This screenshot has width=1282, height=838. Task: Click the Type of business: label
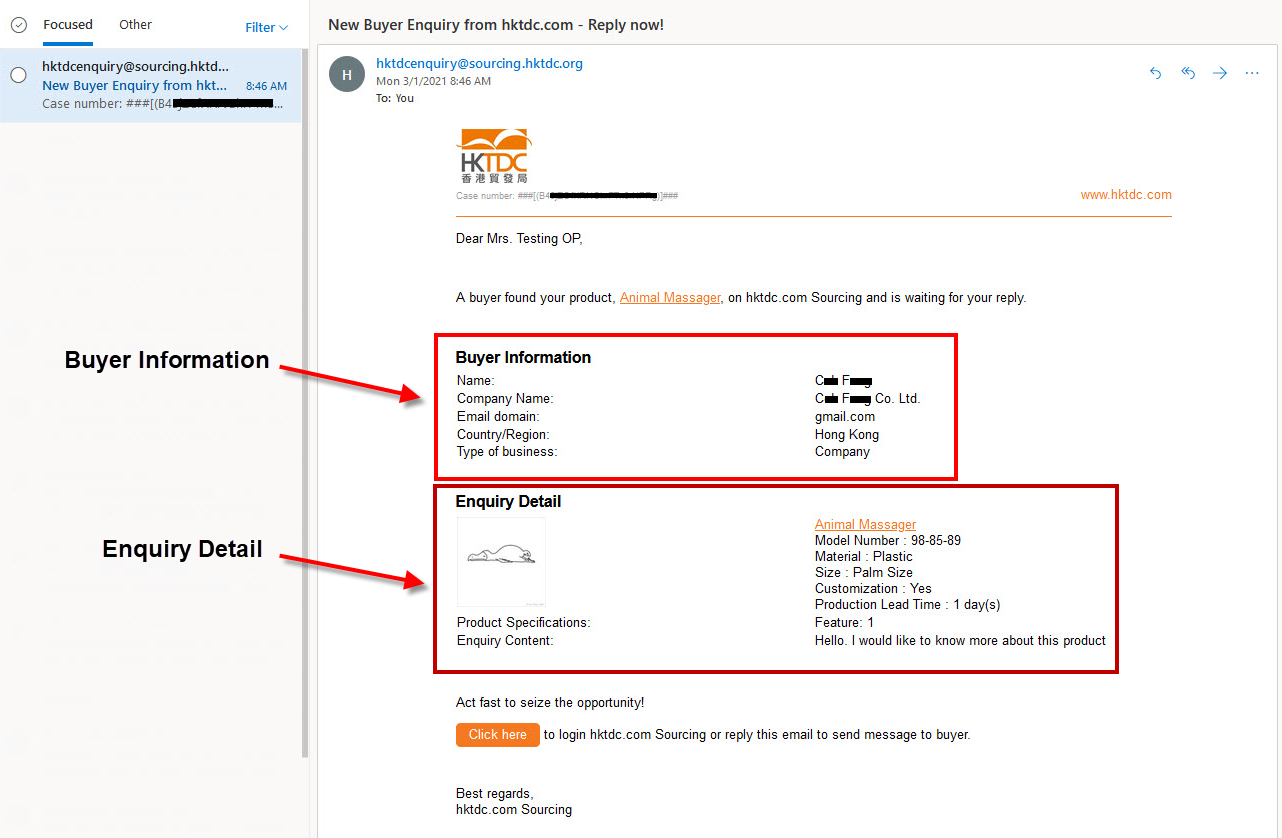tap(507, 452)
